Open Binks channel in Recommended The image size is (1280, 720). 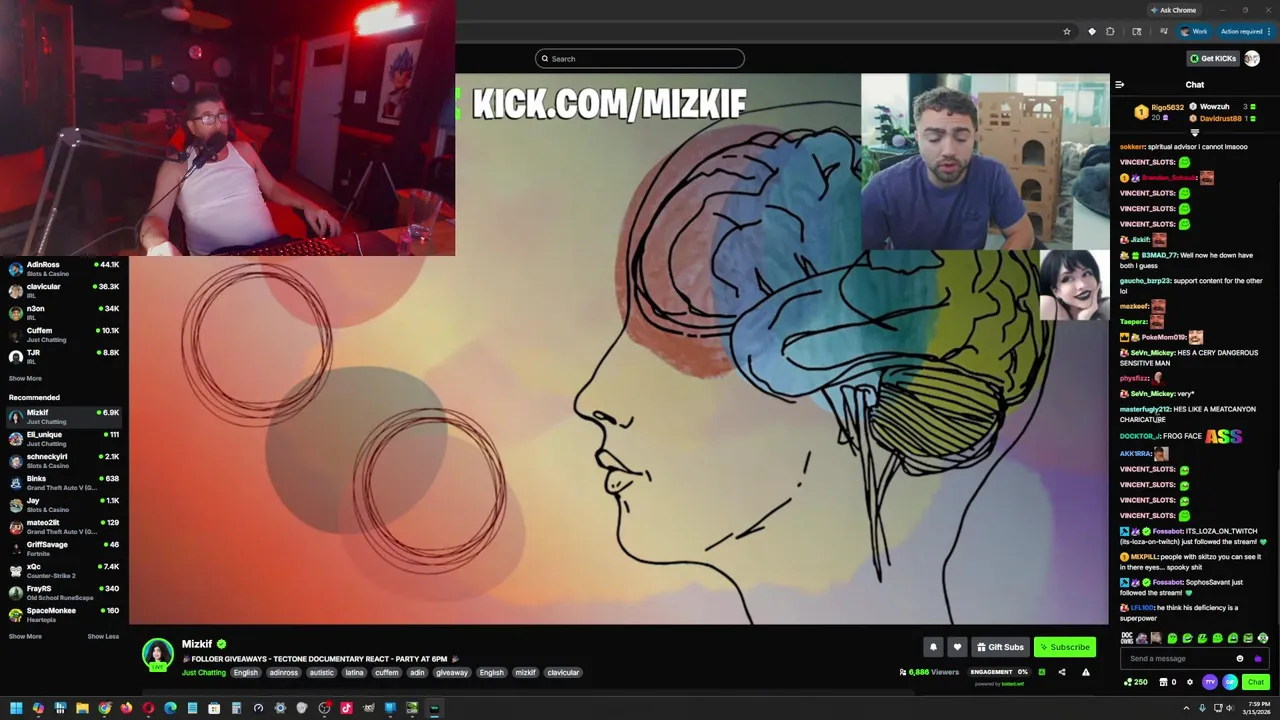tap(64, 483)
